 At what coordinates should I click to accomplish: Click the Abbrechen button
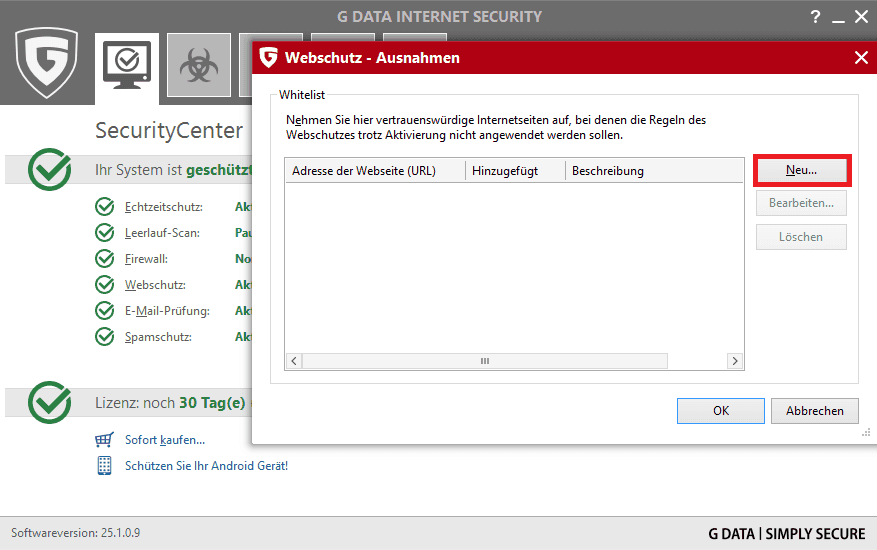pos(814,410)
